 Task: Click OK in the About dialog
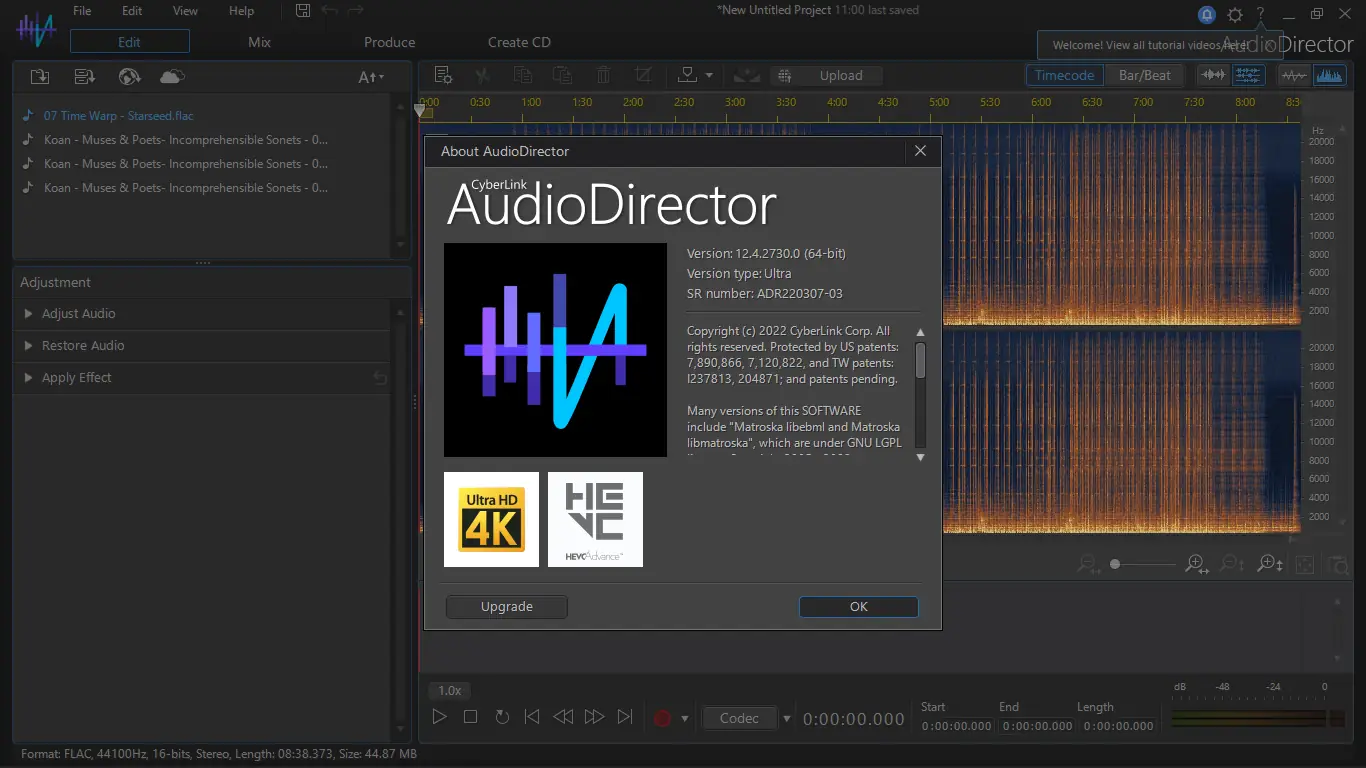click(858, 607)
